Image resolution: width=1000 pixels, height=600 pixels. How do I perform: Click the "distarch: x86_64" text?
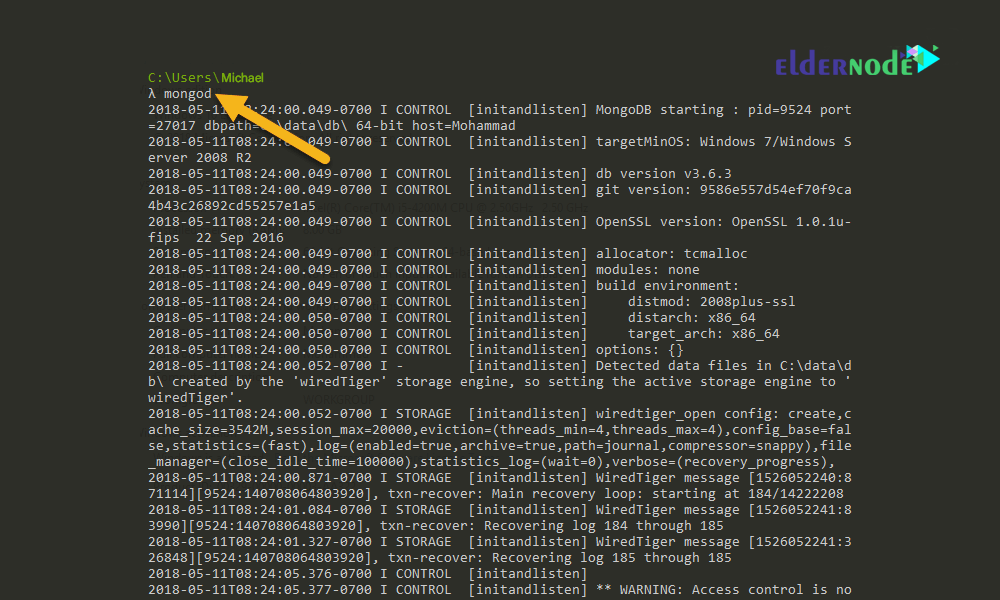tap(691, 318)
